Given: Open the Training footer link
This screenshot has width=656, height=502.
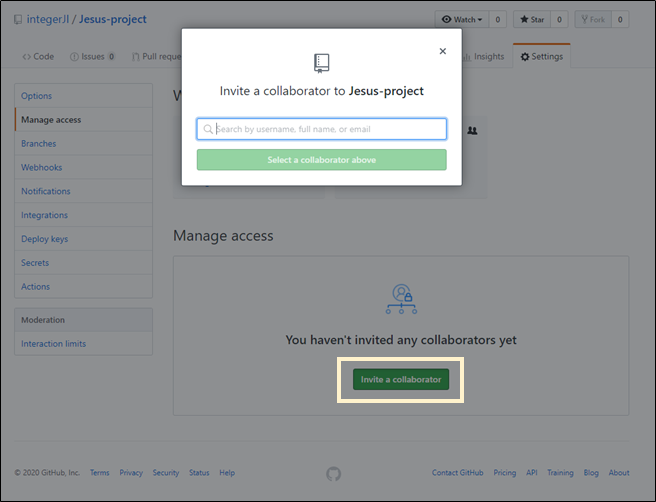Looking at the screenshot, I should 560,473.
